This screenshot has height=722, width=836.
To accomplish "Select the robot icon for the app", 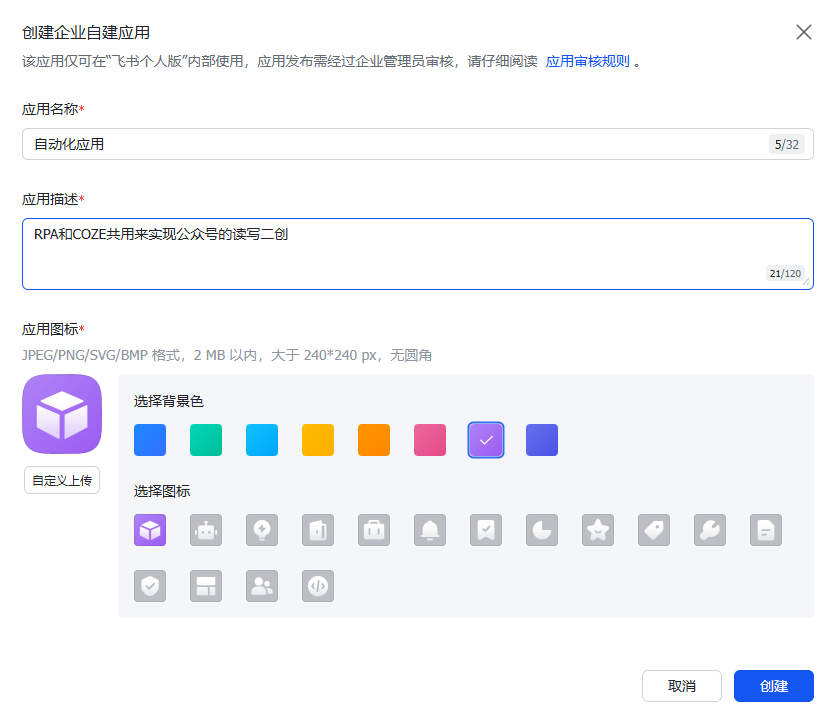I will pos(206,530).
